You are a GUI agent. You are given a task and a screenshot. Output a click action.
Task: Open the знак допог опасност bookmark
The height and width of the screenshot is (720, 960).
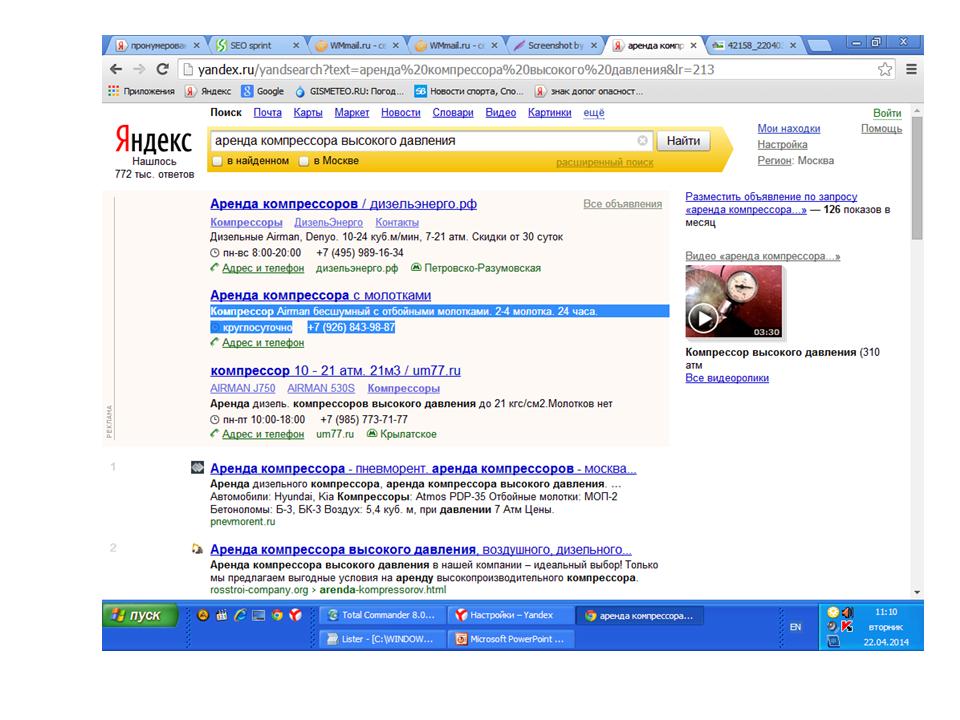click(x=589, y=91)
